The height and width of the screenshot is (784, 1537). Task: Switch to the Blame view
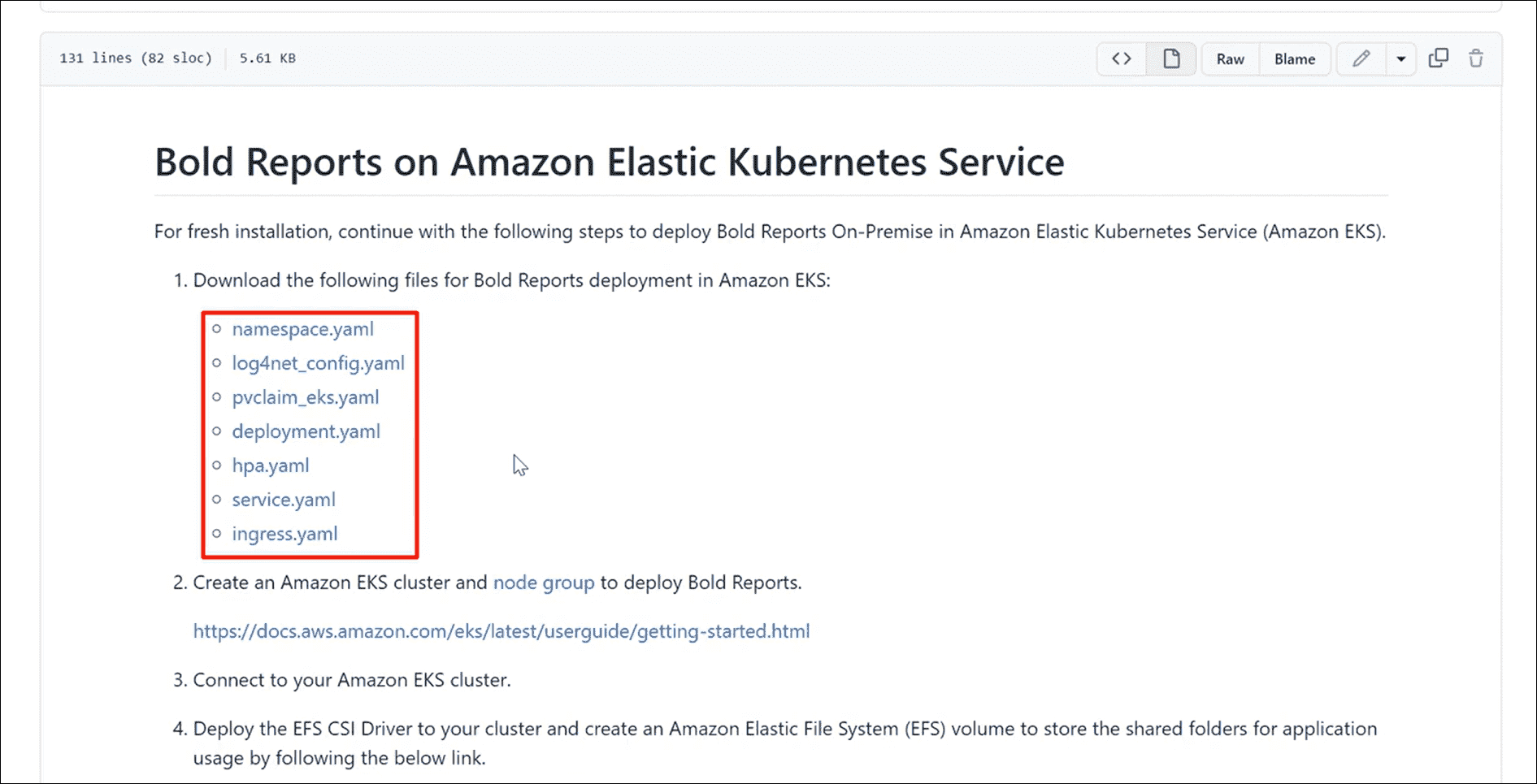point(1294,58)
